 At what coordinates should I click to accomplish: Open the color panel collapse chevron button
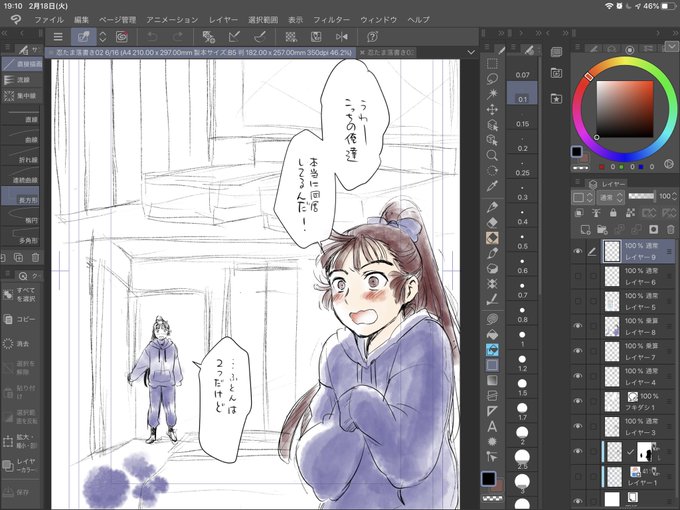click(x=672, y=46)
